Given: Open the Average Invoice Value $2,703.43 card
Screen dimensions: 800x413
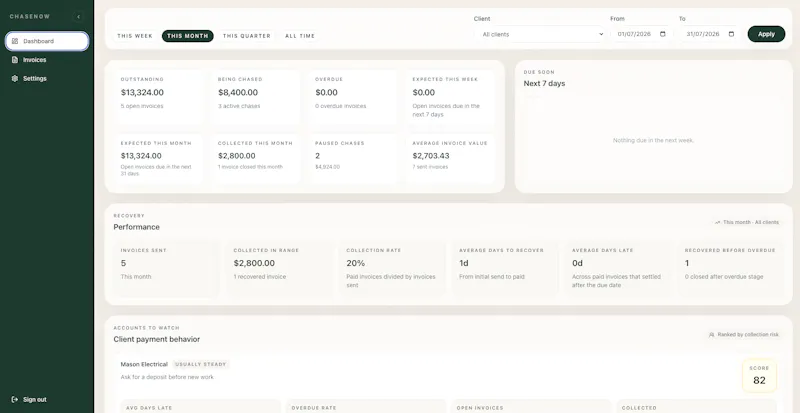Looking at the screenshot, I should pos(451,159).
